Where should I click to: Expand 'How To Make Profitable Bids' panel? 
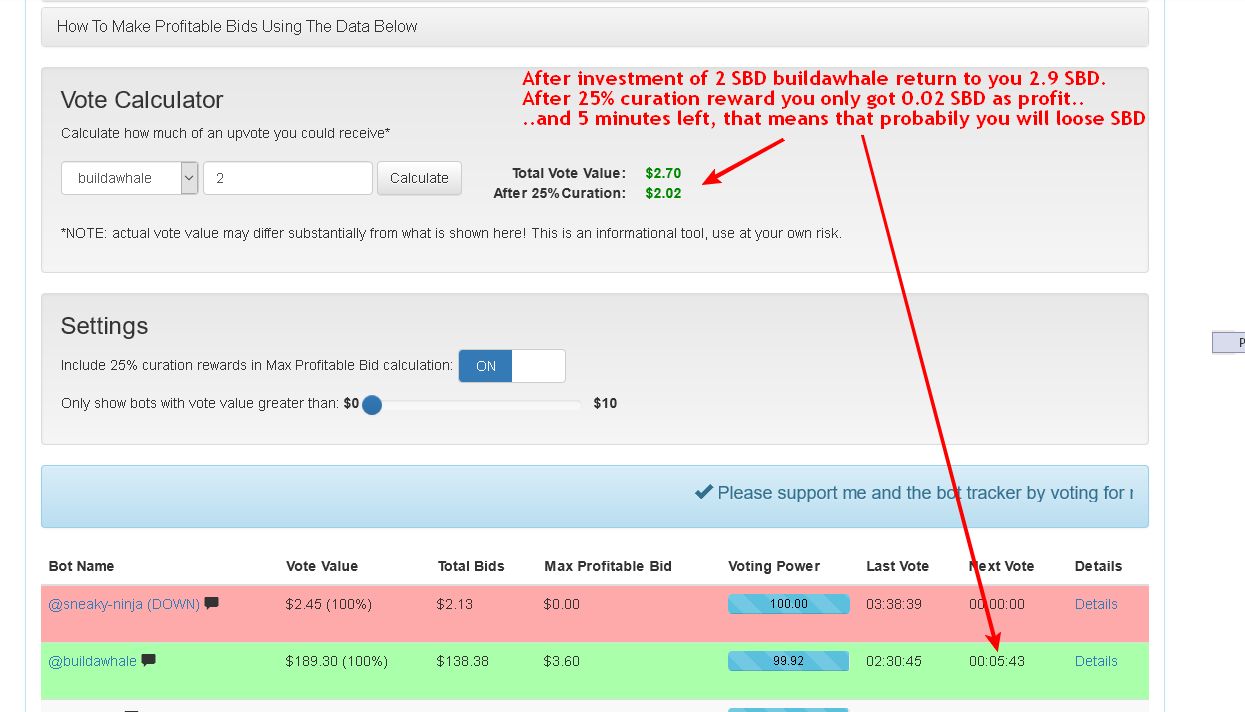594,27
